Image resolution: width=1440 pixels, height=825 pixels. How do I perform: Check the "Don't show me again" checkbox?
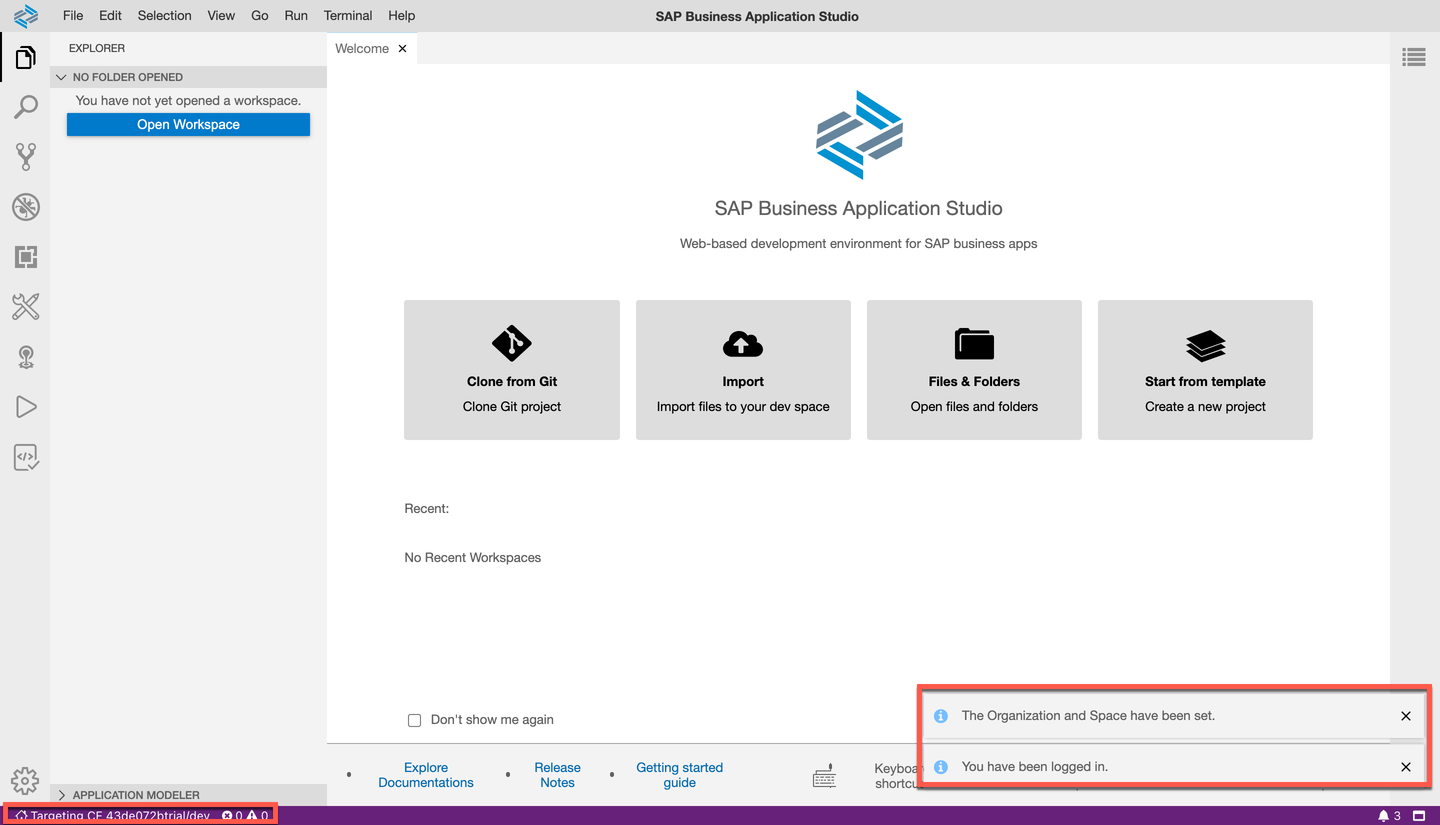414,720
